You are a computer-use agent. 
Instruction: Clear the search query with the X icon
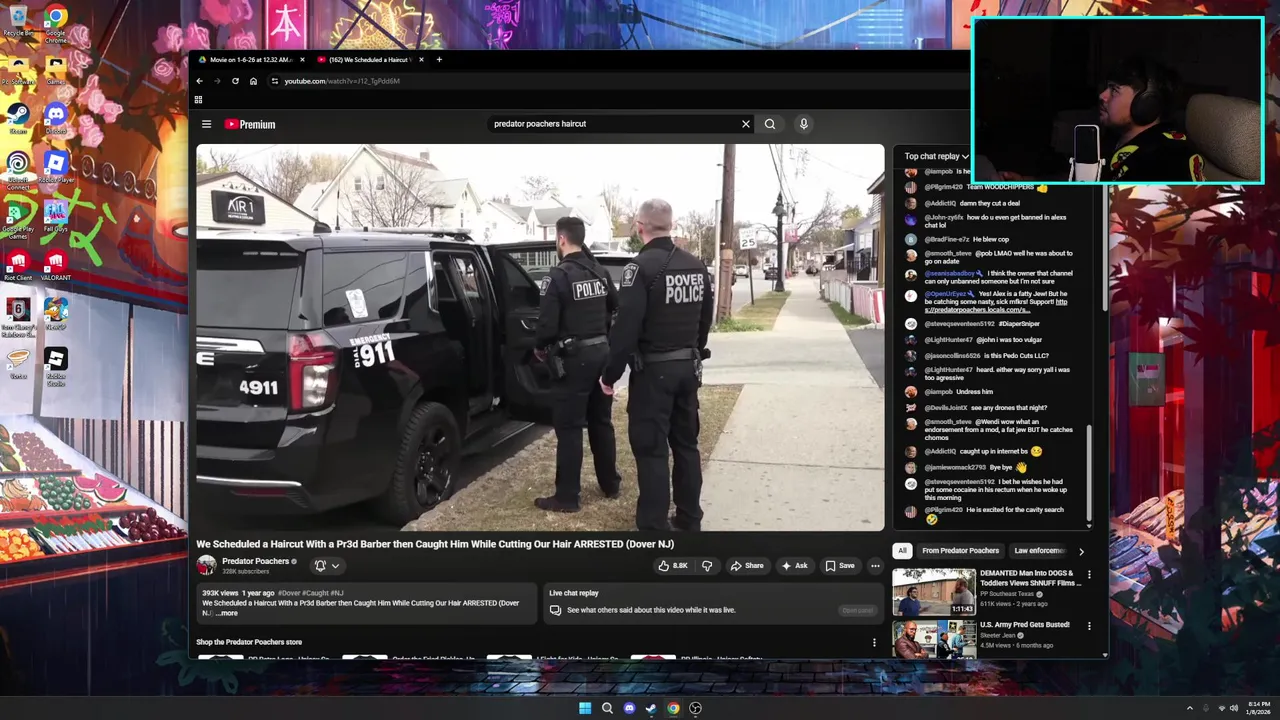tap(745, 124)
